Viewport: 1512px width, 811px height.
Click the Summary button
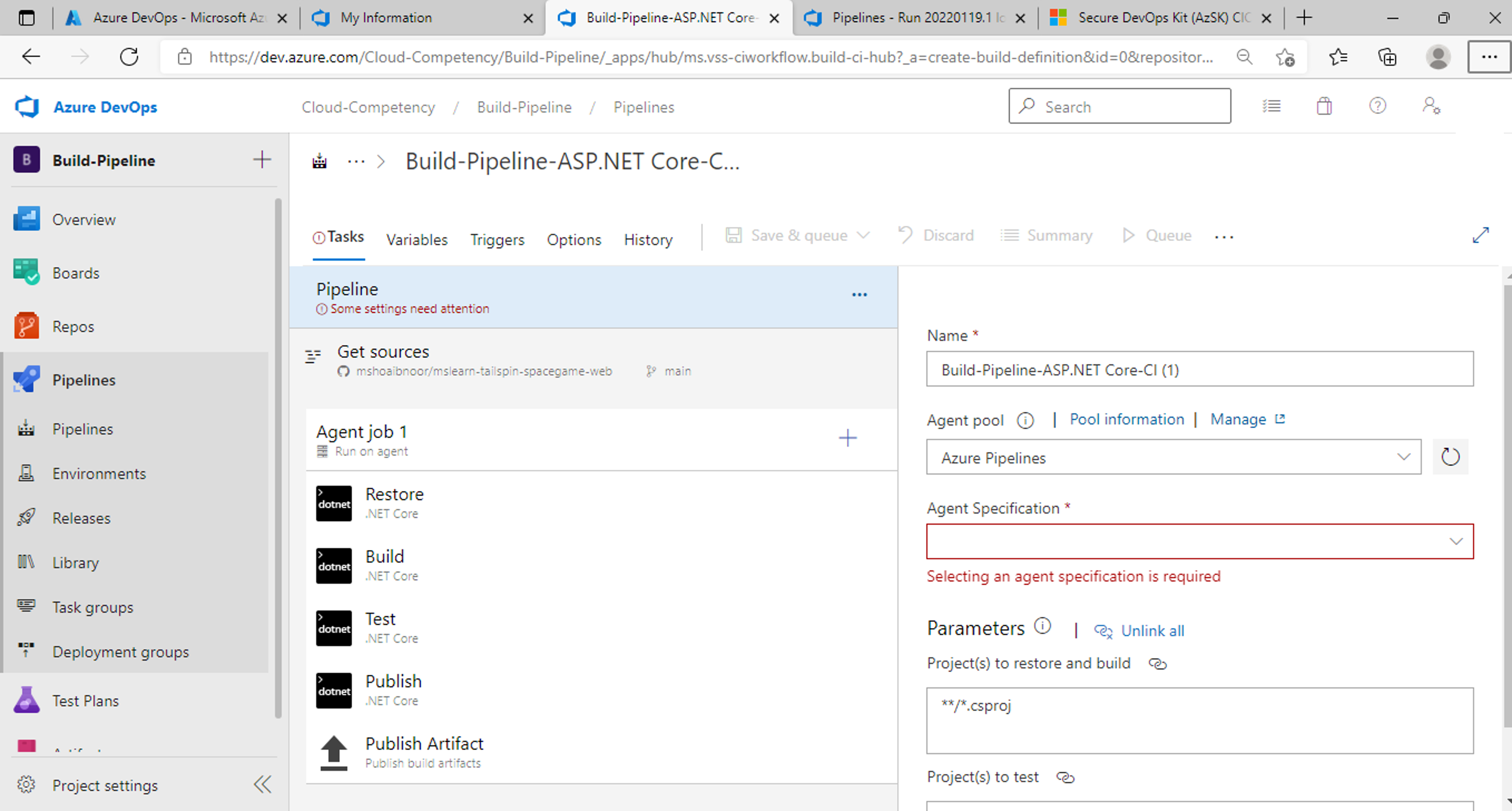coord(1046,236)
